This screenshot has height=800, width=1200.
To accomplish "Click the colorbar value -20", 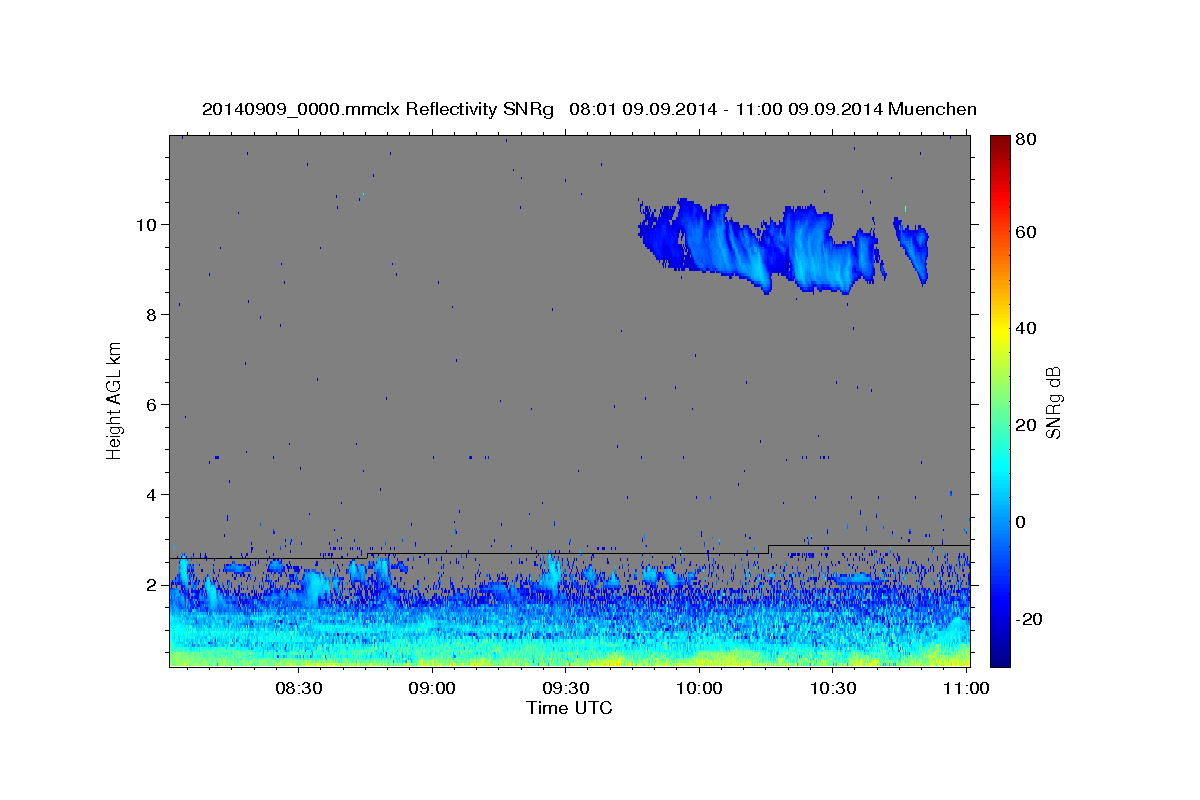I will 1028,619.
